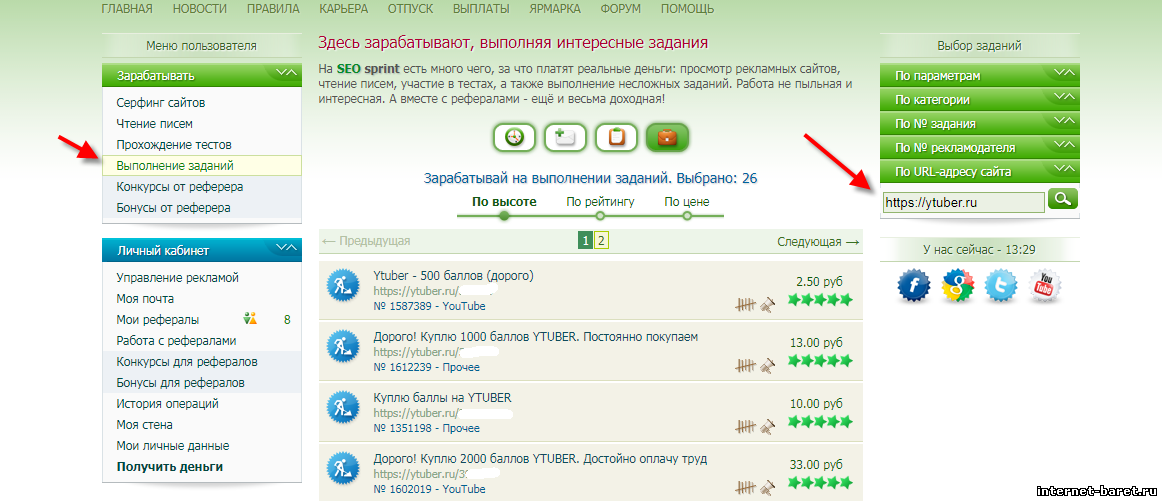Open the surfing clock icon button
This screenshot has width=1162, height=501.
tap(514, 137)
